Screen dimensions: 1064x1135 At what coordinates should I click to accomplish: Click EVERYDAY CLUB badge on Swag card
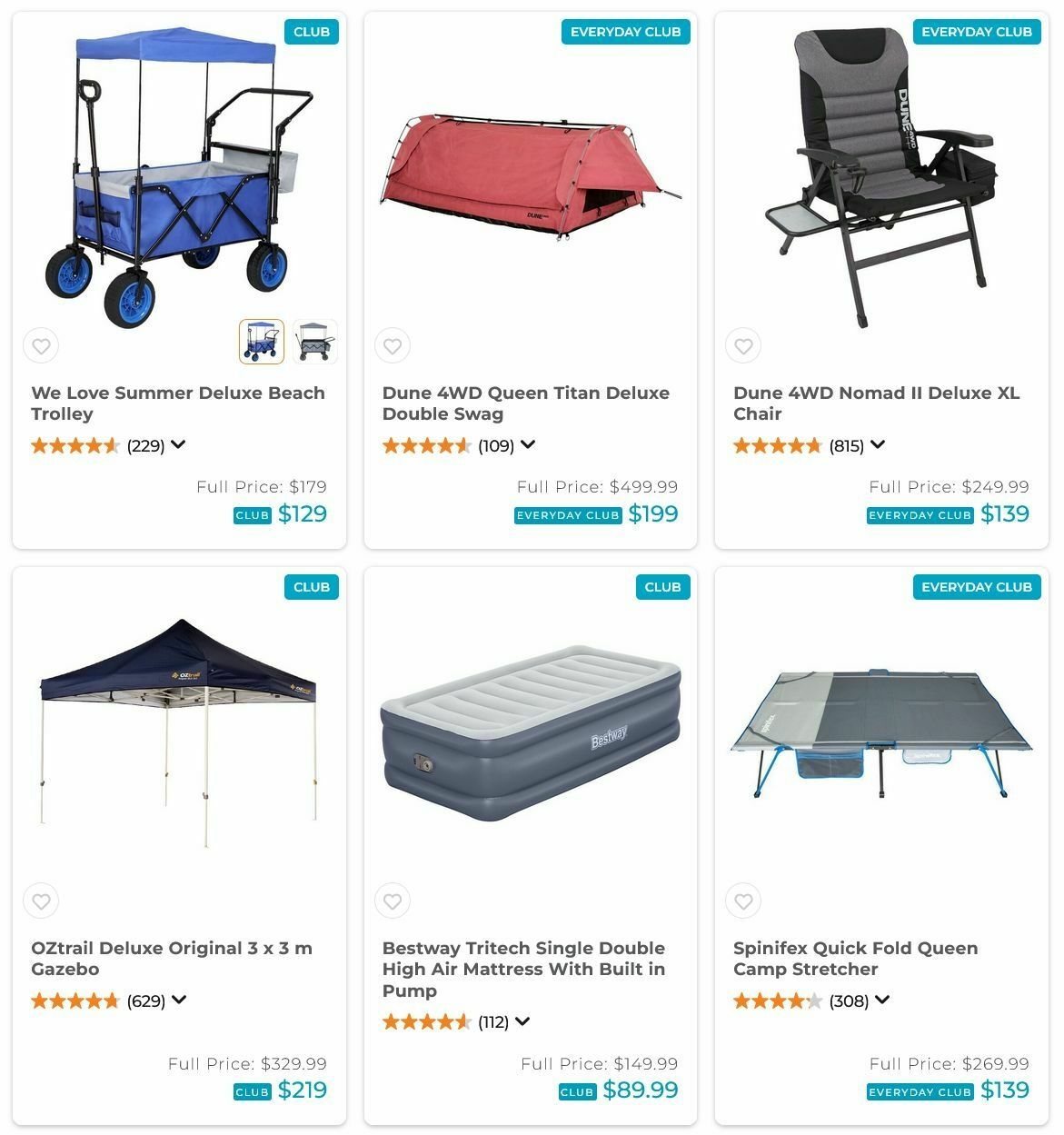625,32
